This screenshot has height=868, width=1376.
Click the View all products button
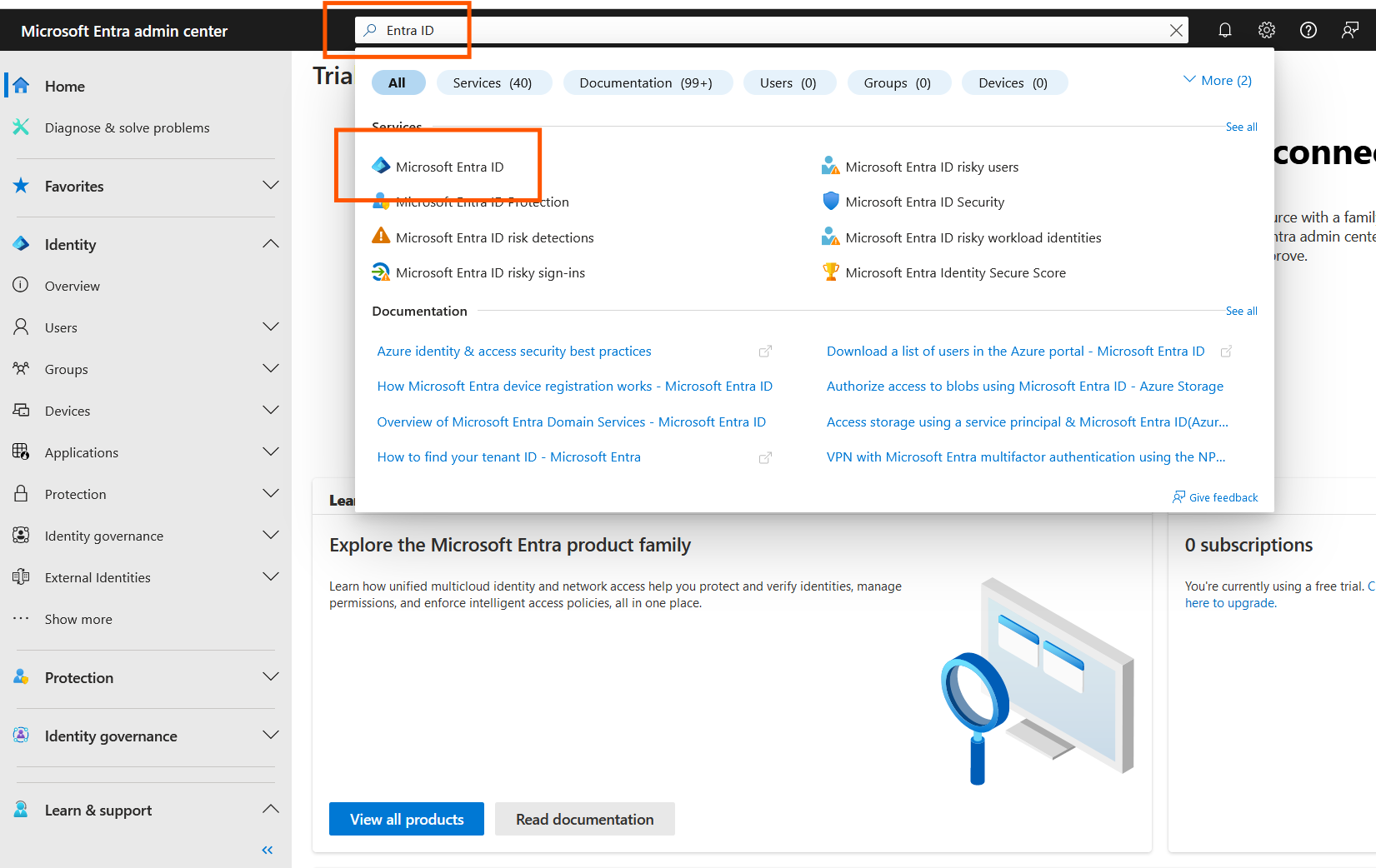coord(407,819)
